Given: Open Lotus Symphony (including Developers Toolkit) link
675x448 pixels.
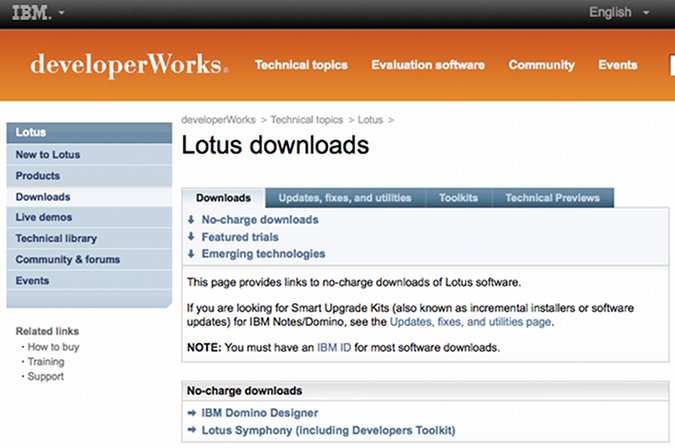Looking at the screenshot, I should pyautogui.click(x=328, y=430).
